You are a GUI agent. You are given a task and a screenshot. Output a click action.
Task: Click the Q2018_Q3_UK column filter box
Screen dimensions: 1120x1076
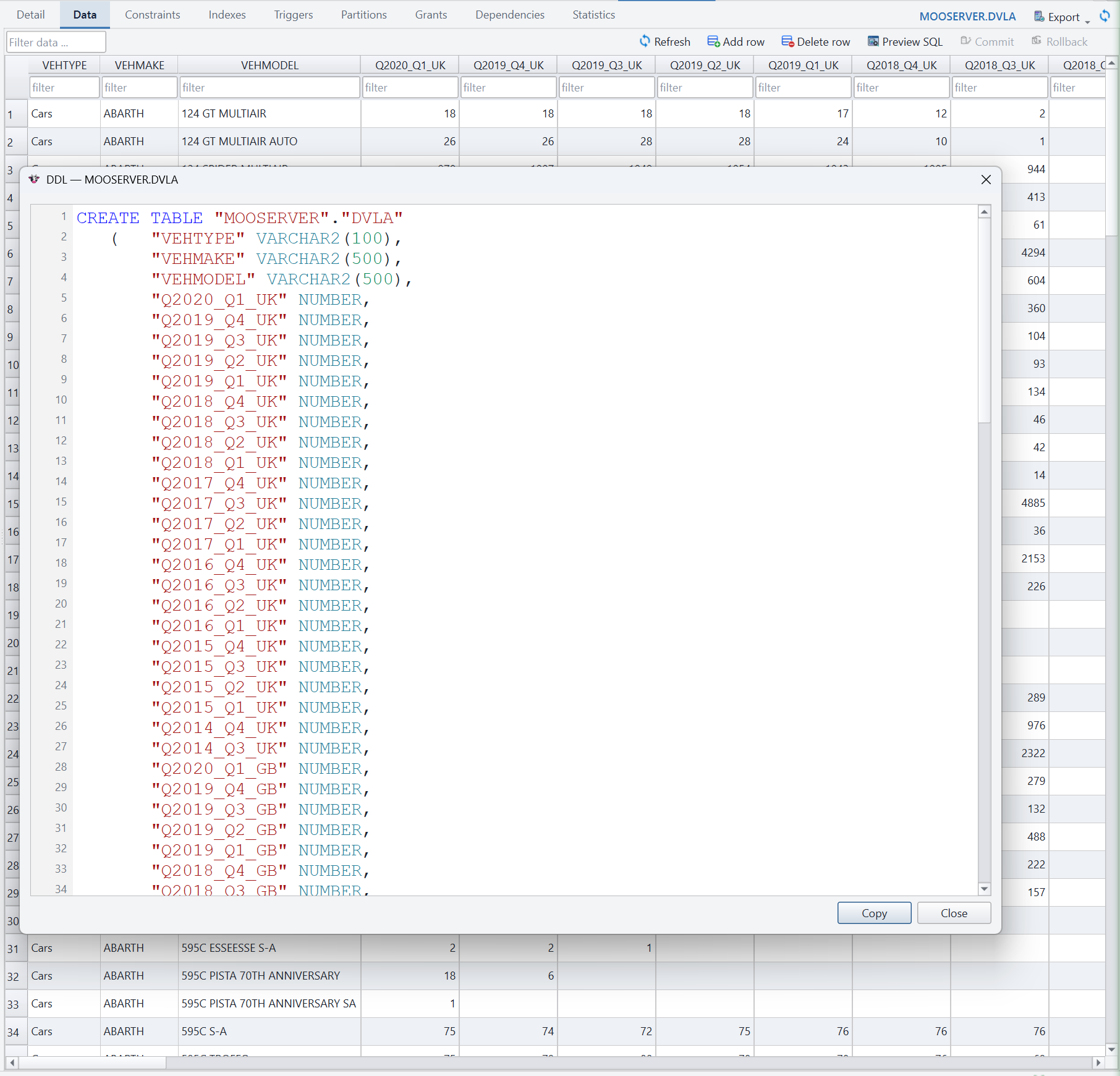(999, 87)
